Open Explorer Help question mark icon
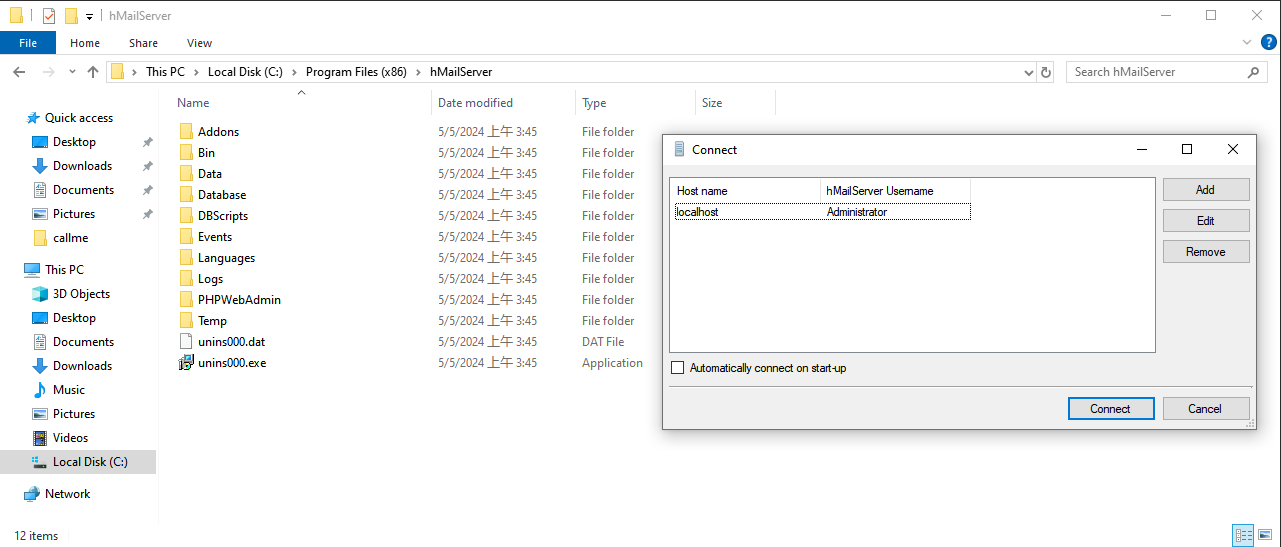The width and height of the screenshot is (1281, 547). [x=1269, y=42]
